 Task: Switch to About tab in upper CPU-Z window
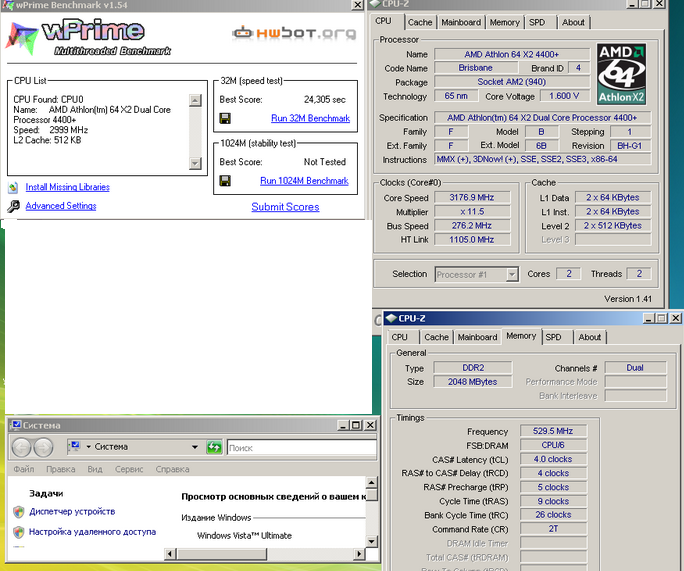pyautogui.click(x=573, y=22)
